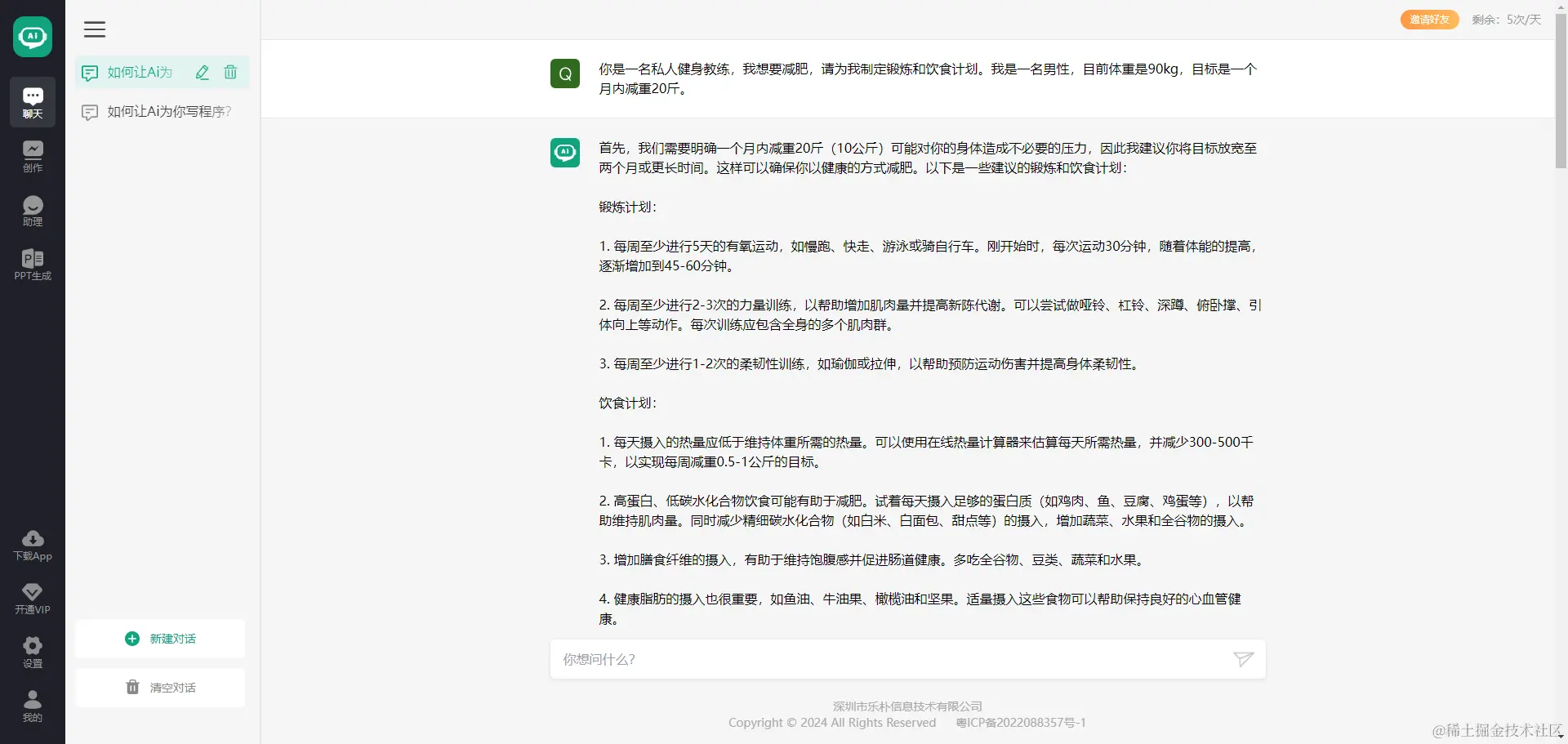Open the 开通VIP membership page

click(33, 599)
